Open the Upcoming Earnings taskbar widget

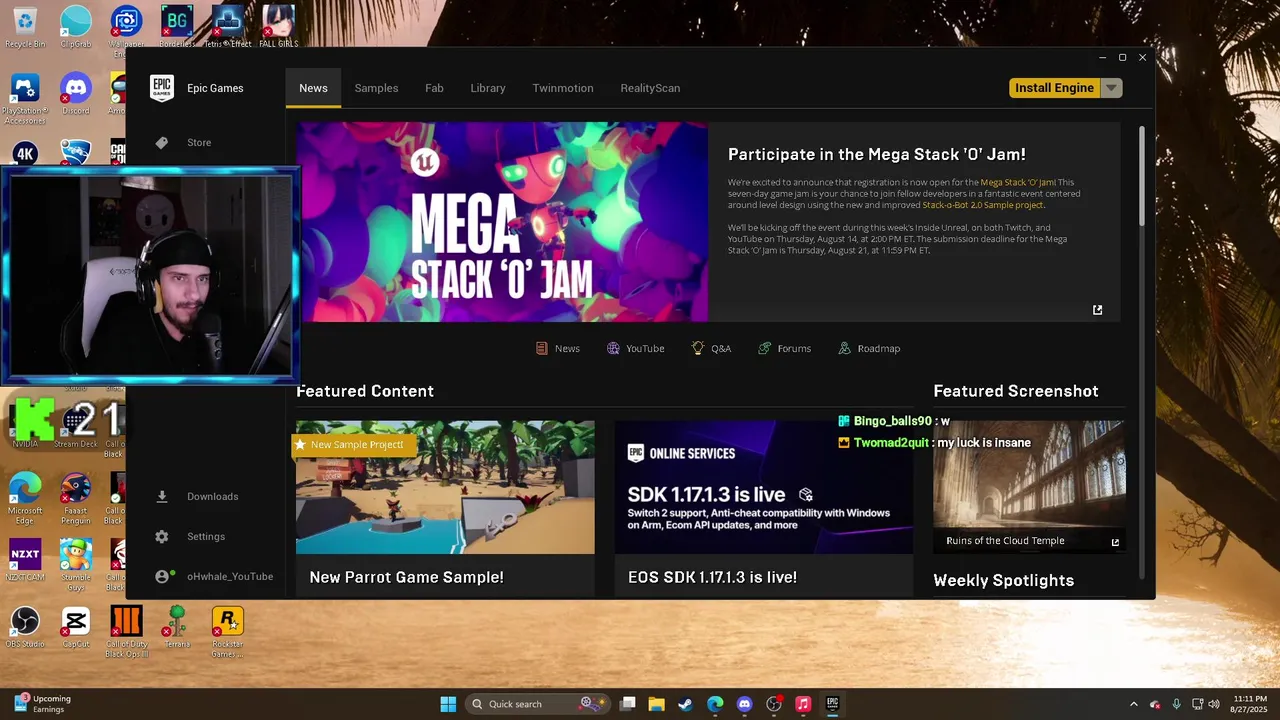[x=42, y=704]
